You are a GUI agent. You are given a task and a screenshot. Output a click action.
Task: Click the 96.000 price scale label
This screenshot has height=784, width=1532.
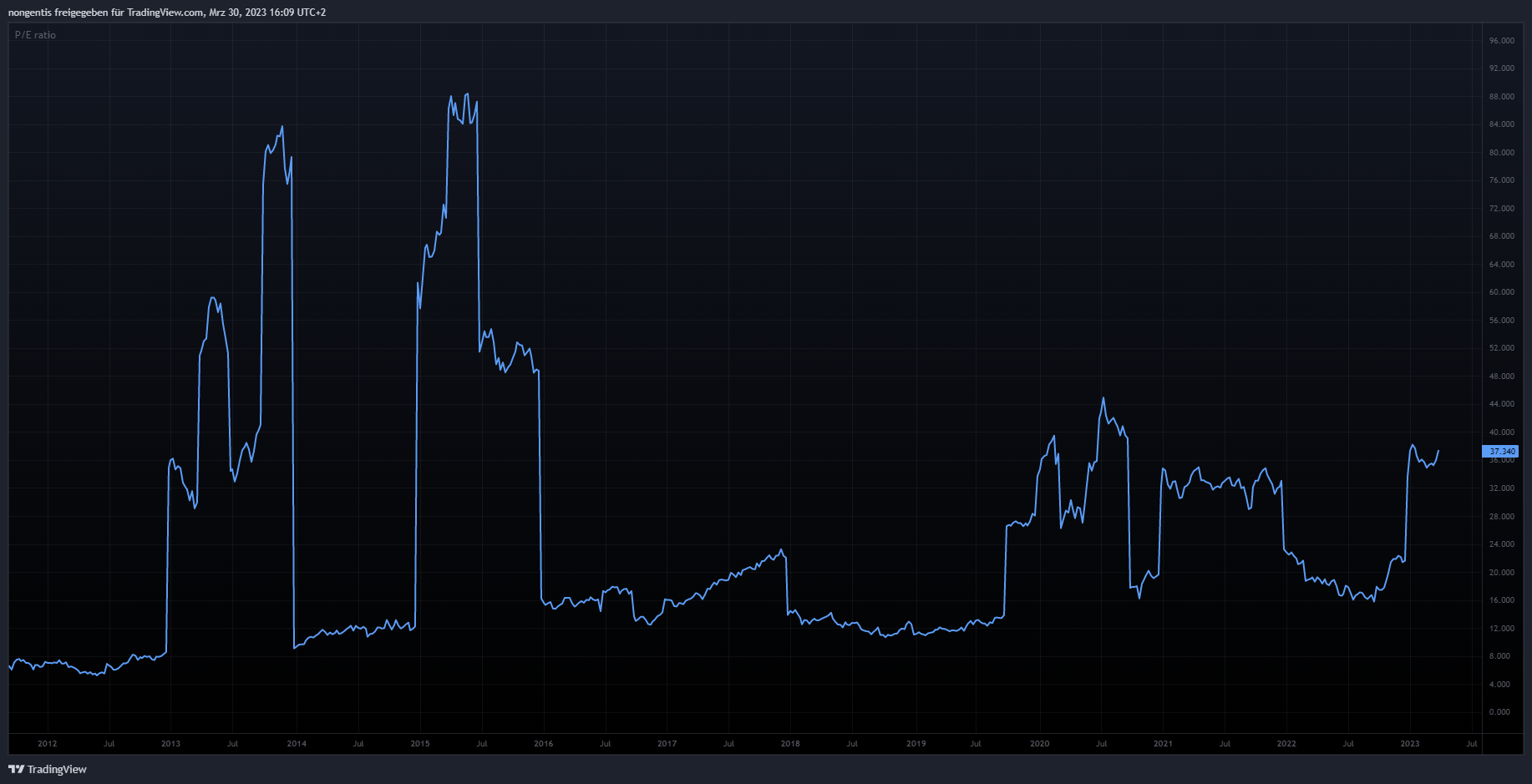pos(1501,40)
